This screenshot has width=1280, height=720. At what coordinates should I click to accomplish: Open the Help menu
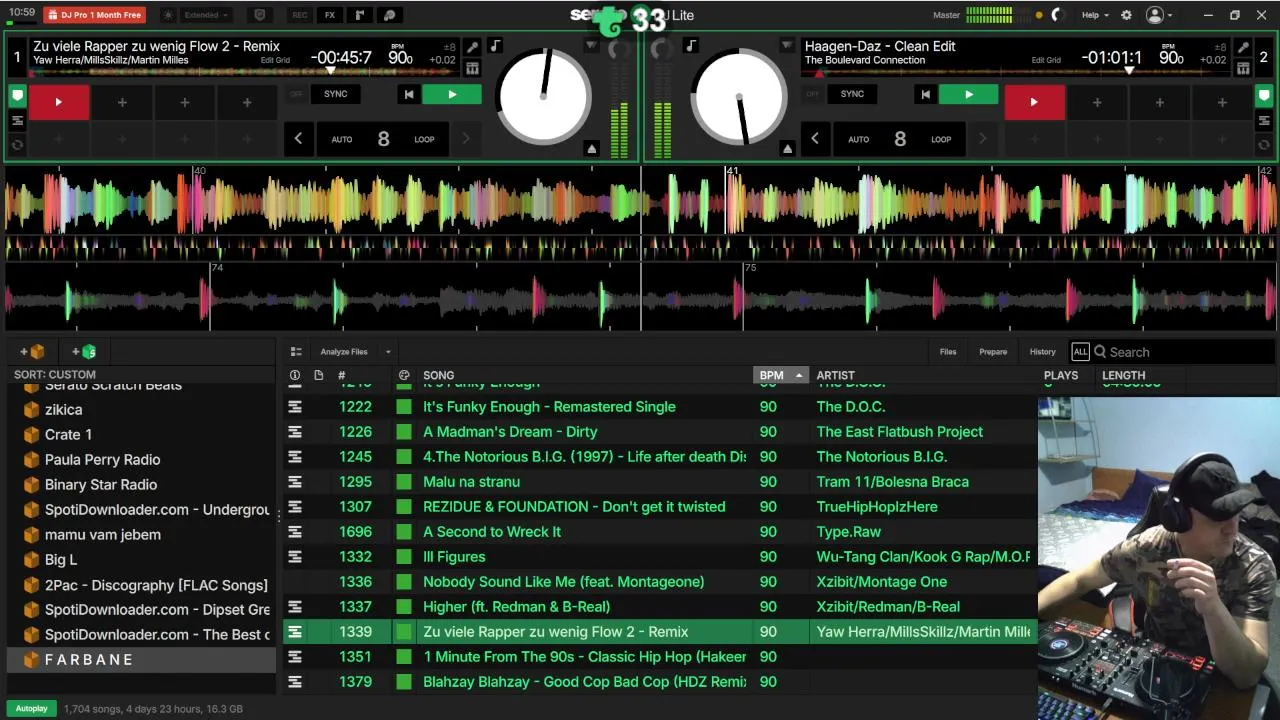(x=1095, y=15)
